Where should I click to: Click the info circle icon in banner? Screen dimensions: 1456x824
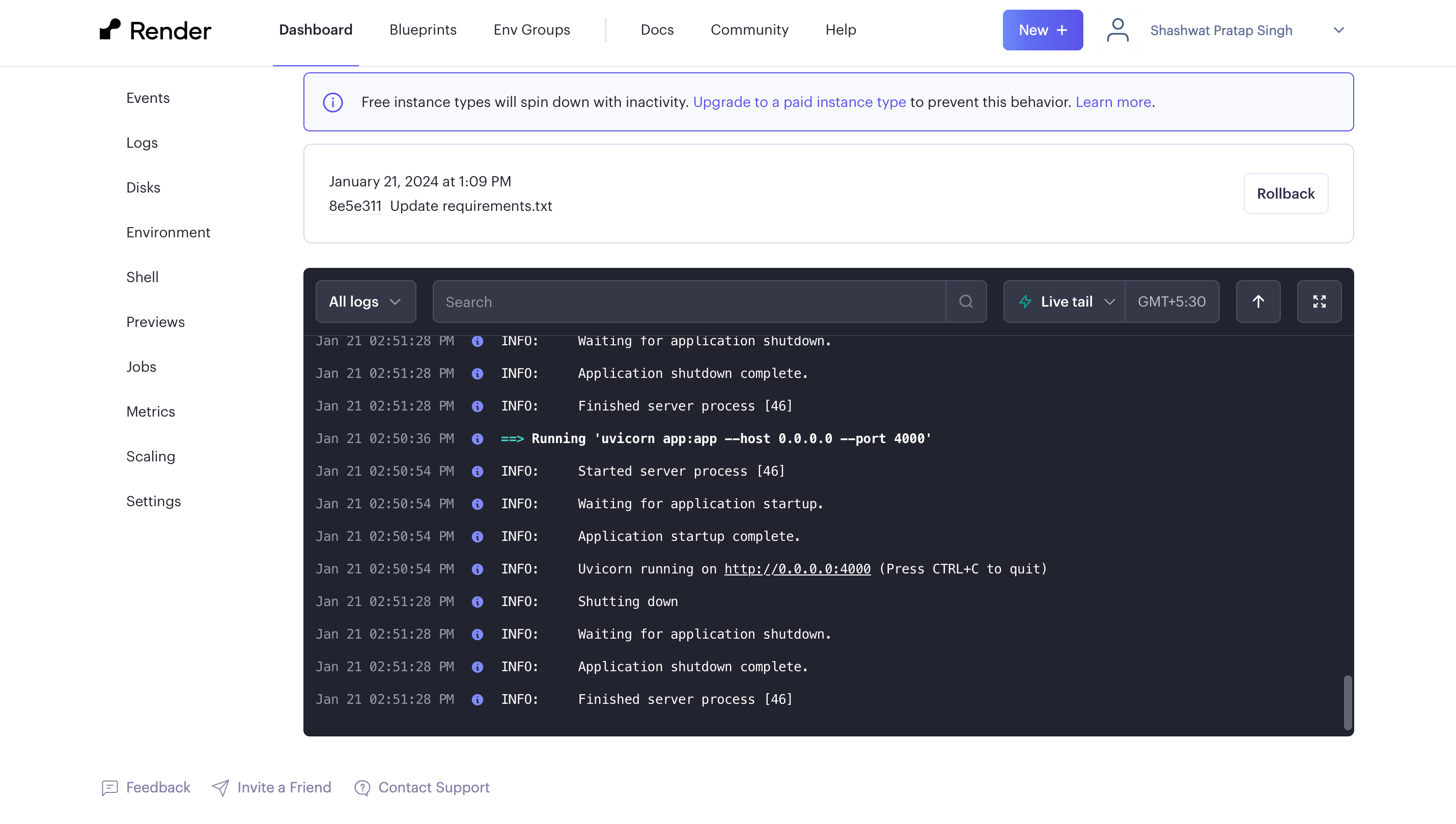click(x=332, y=102)
